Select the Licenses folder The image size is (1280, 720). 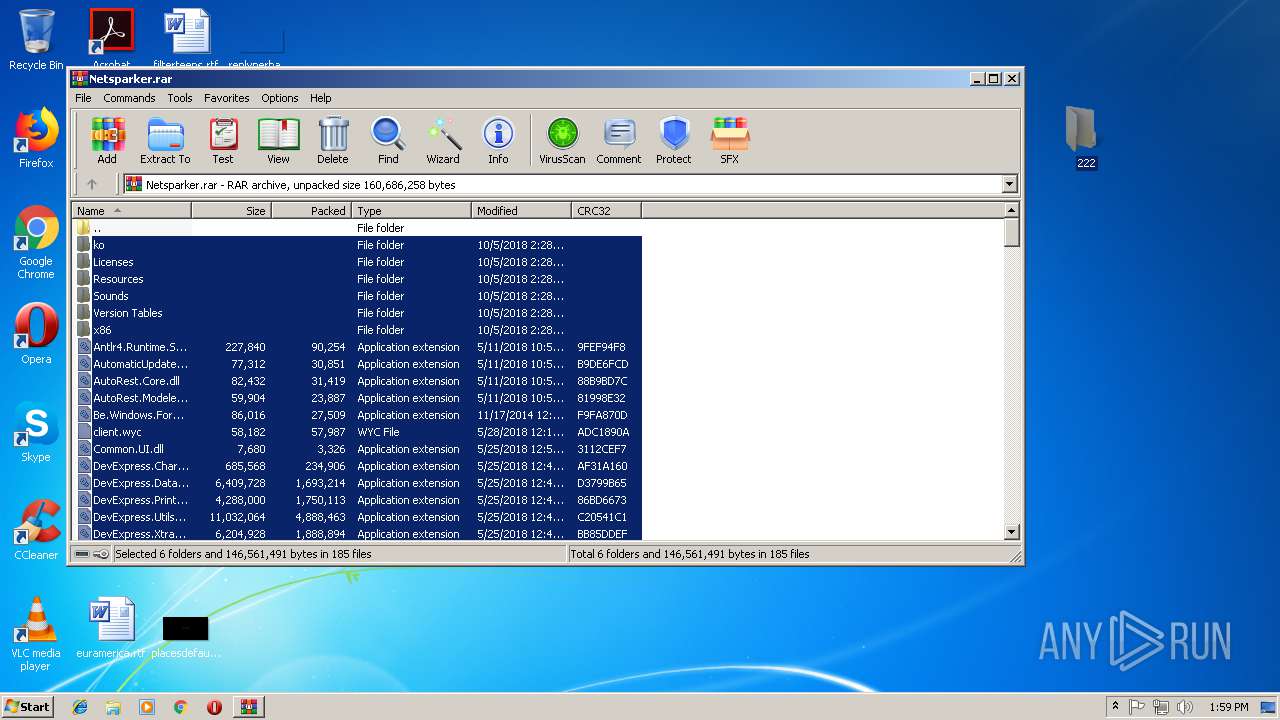(x=358, y=262)
